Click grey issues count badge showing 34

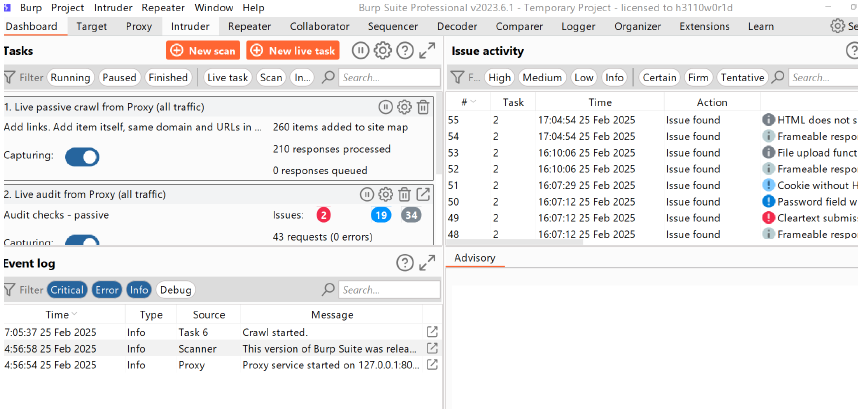pyautogui.click(x=411, y=215)
